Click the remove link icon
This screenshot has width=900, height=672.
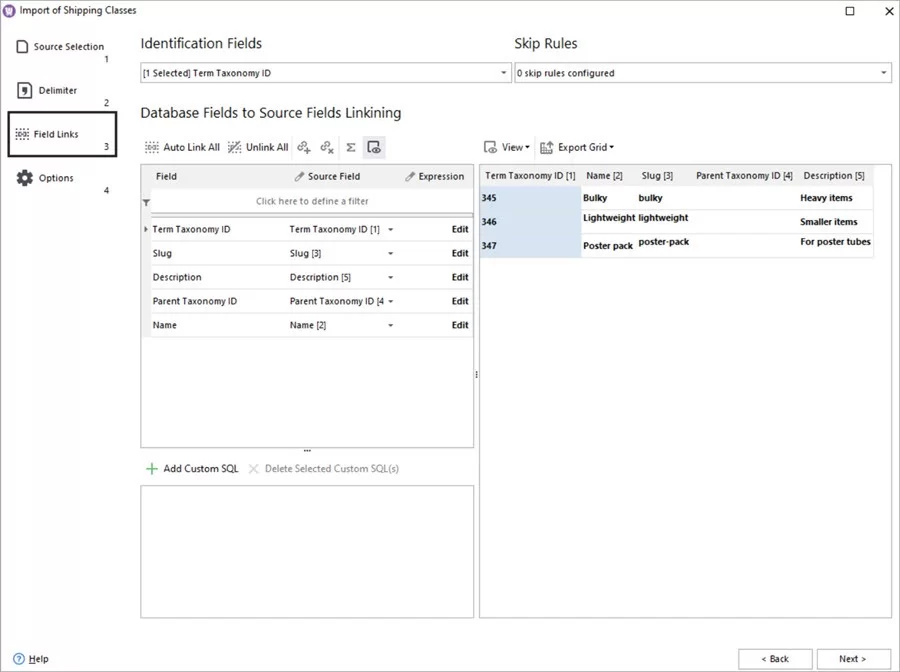click(x=325, y=147)
